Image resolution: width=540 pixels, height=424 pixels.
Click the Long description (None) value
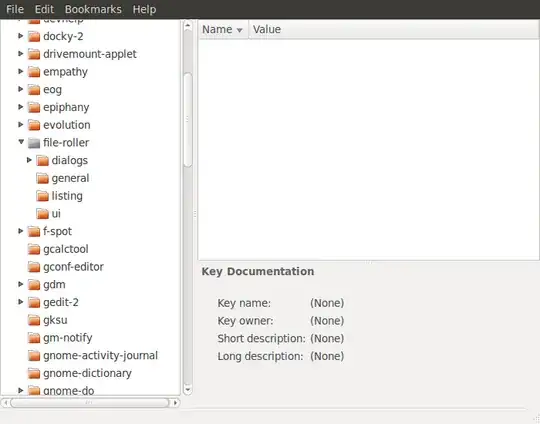327,356
